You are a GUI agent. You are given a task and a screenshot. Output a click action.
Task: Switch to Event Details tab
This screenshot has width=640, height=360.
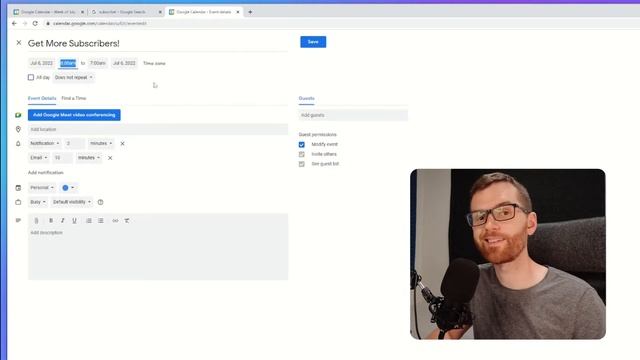[x=42, y=98]
